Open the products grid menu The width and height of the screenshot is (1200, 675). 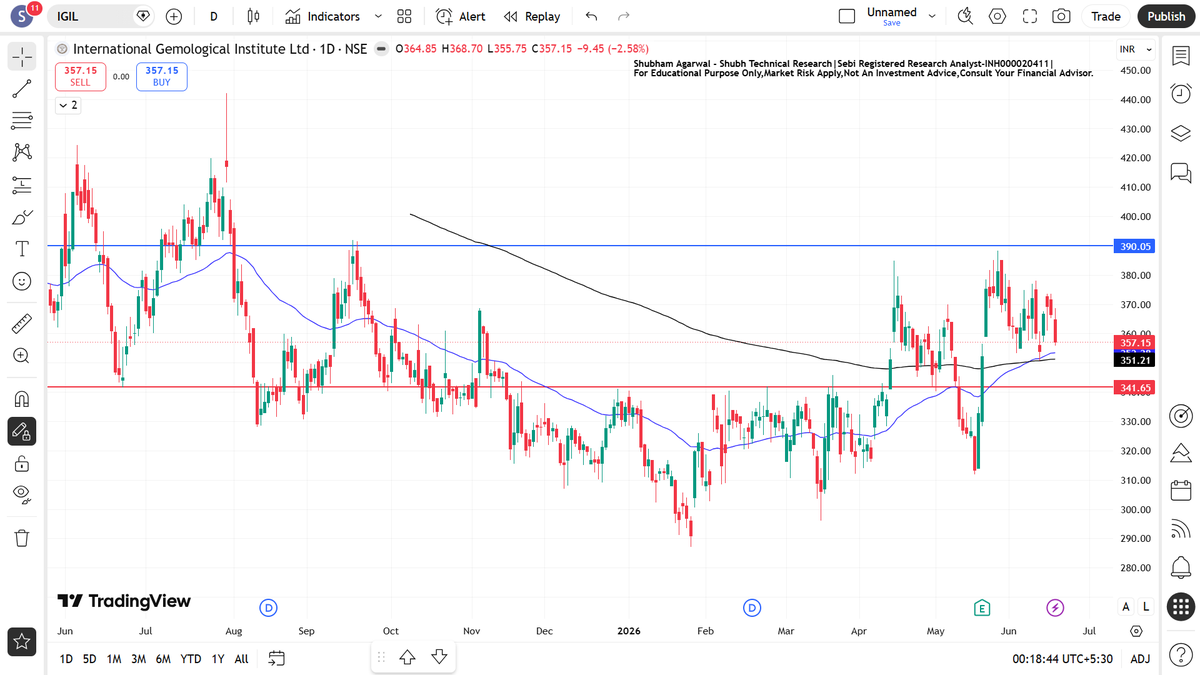point(1180,606)
